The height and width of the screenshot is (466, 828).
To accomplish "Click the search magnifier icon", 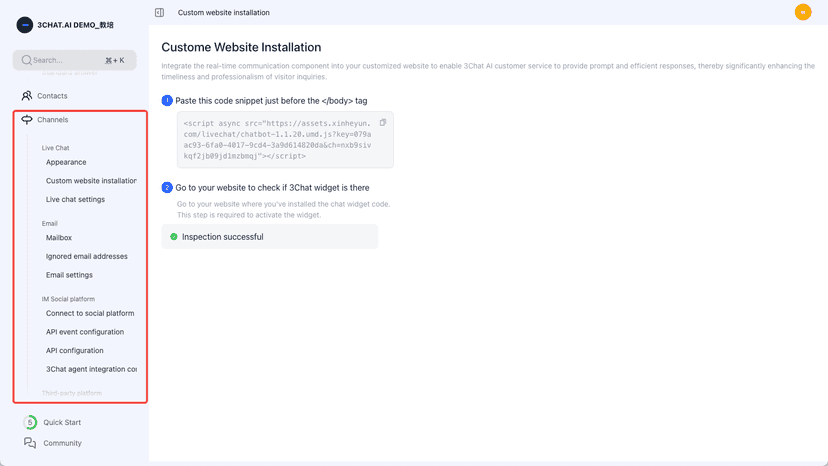I will (x=26, y=60).
